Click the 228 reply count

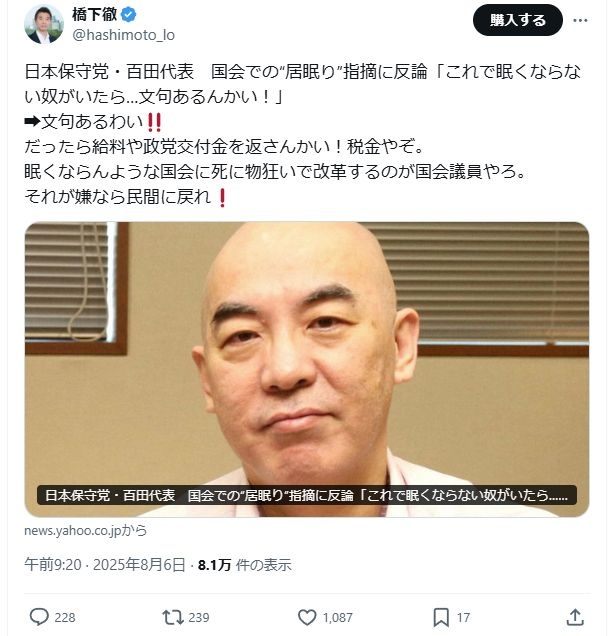pyautogui.click(x=65, y=617)
